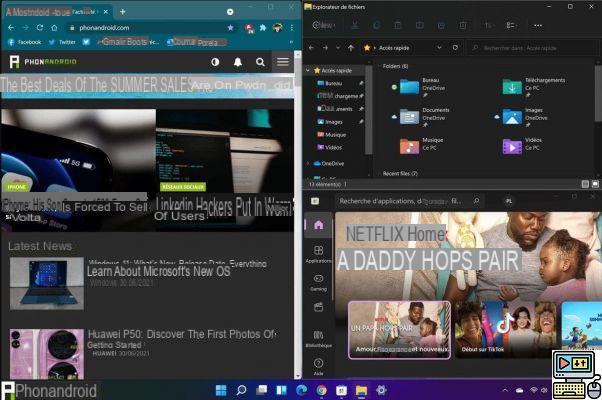Open the Facebook bookmark

[25, 42]
